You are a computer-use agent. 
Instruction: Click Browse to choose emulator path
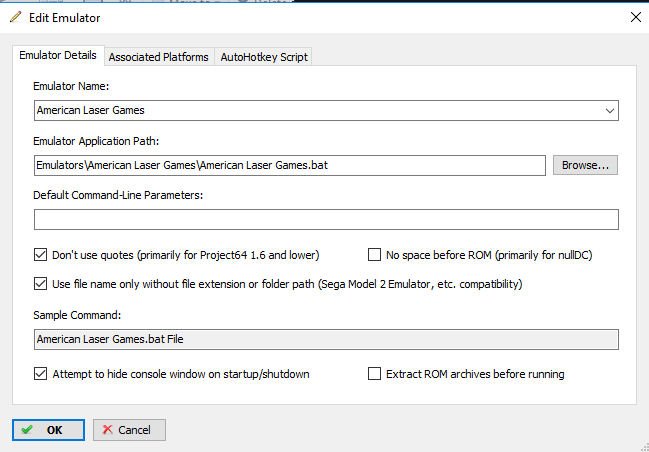pyautogui.click(x=585, y=165)
